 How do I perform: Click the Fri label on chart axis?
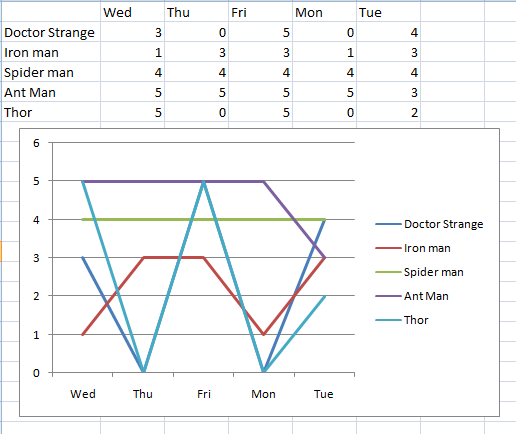204,394
